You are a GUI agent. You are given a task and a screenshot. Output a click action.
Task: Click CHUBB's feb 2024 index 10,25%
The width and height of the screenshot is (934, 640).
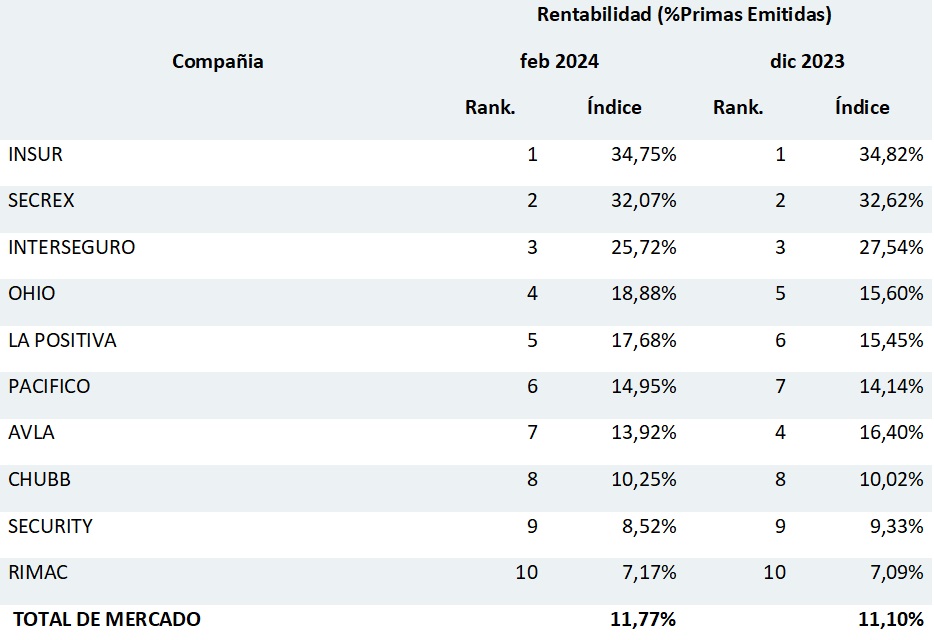tap(643, 479)
